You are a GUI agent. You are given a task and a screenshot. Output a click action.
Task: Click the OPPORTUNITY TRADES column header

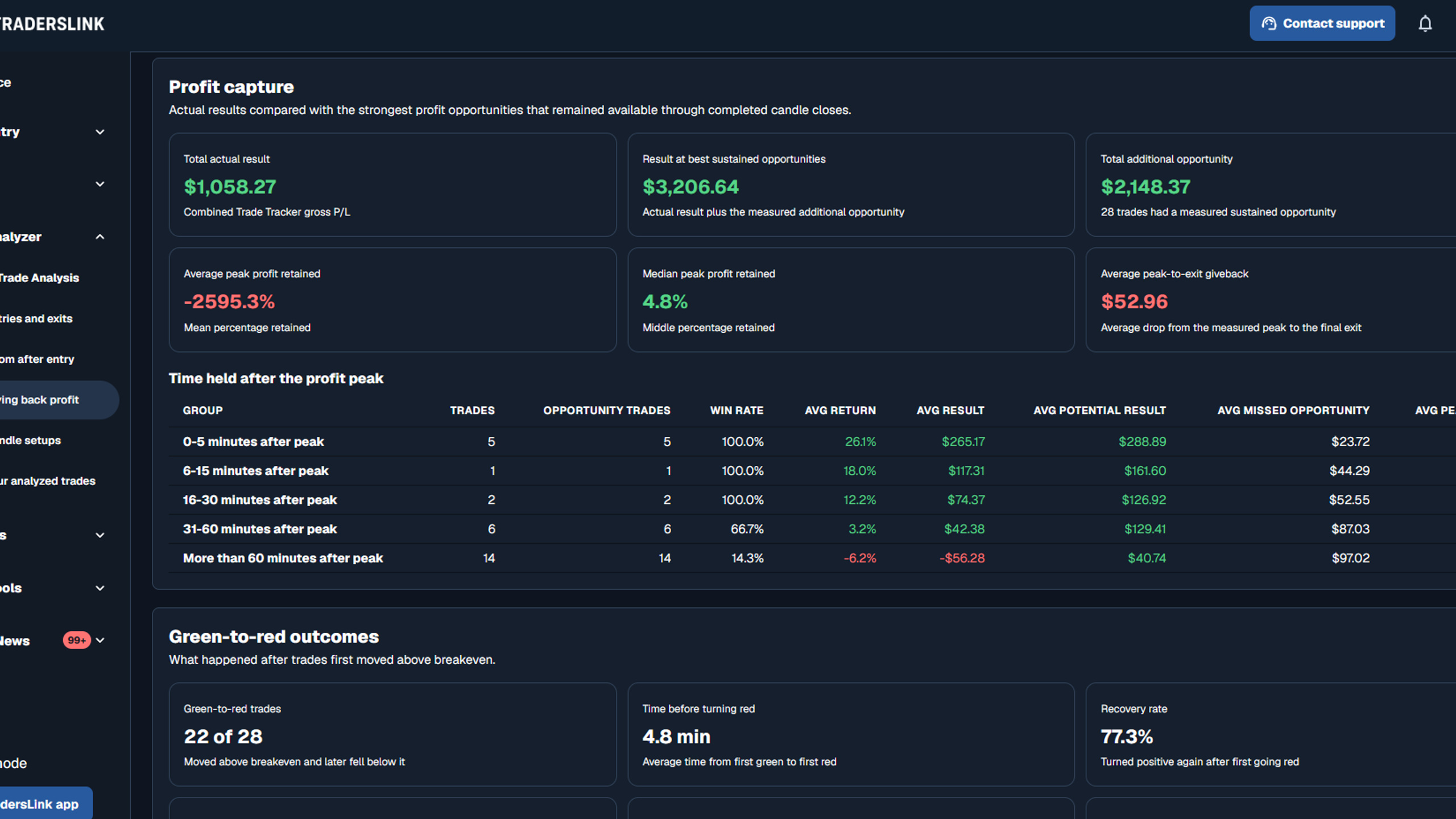(607, 411)
